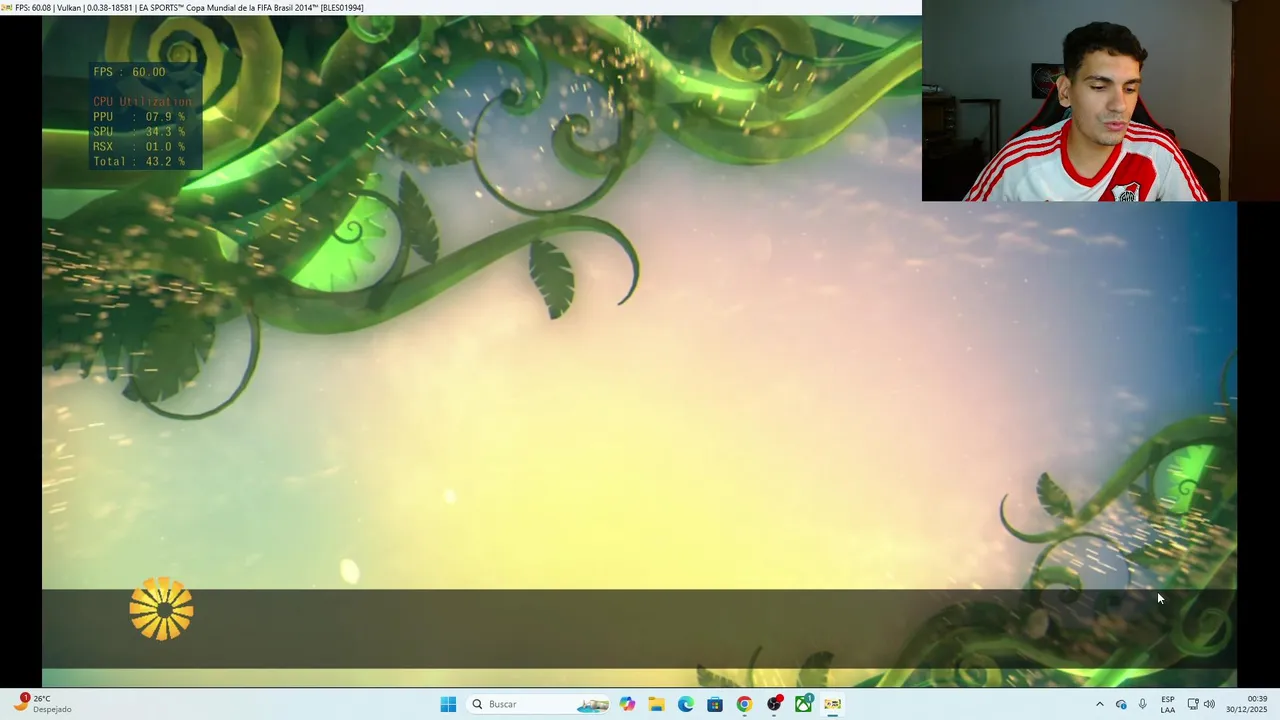This screenshot has width=1280, height=720.
Task: Open the Xbox app from the taskbar
Action: tap(803, 704)
